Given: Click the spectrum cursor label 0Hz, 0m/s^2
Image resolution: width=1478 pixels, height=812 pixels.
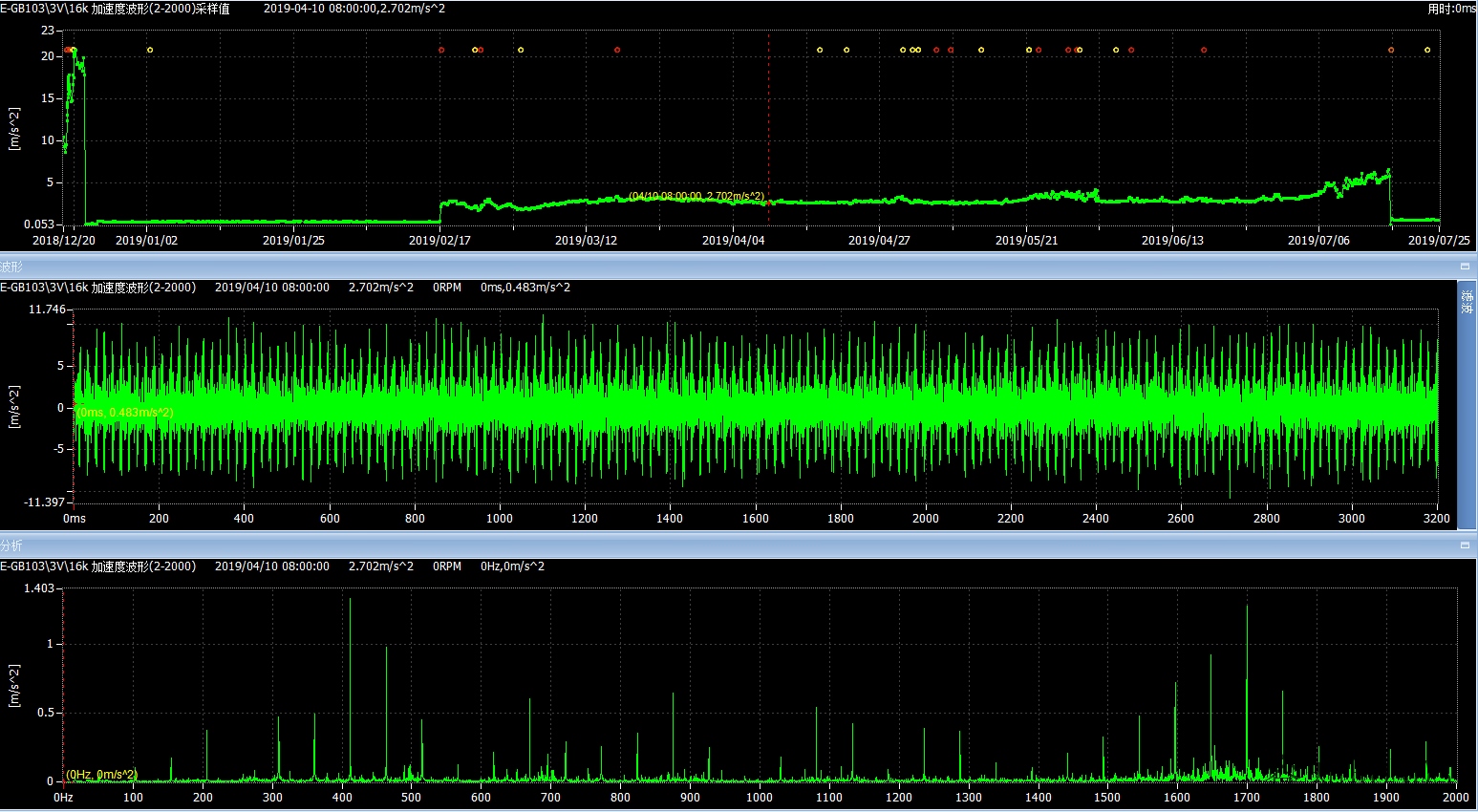Looking at the screenshot, I should (x=102, y=775).
